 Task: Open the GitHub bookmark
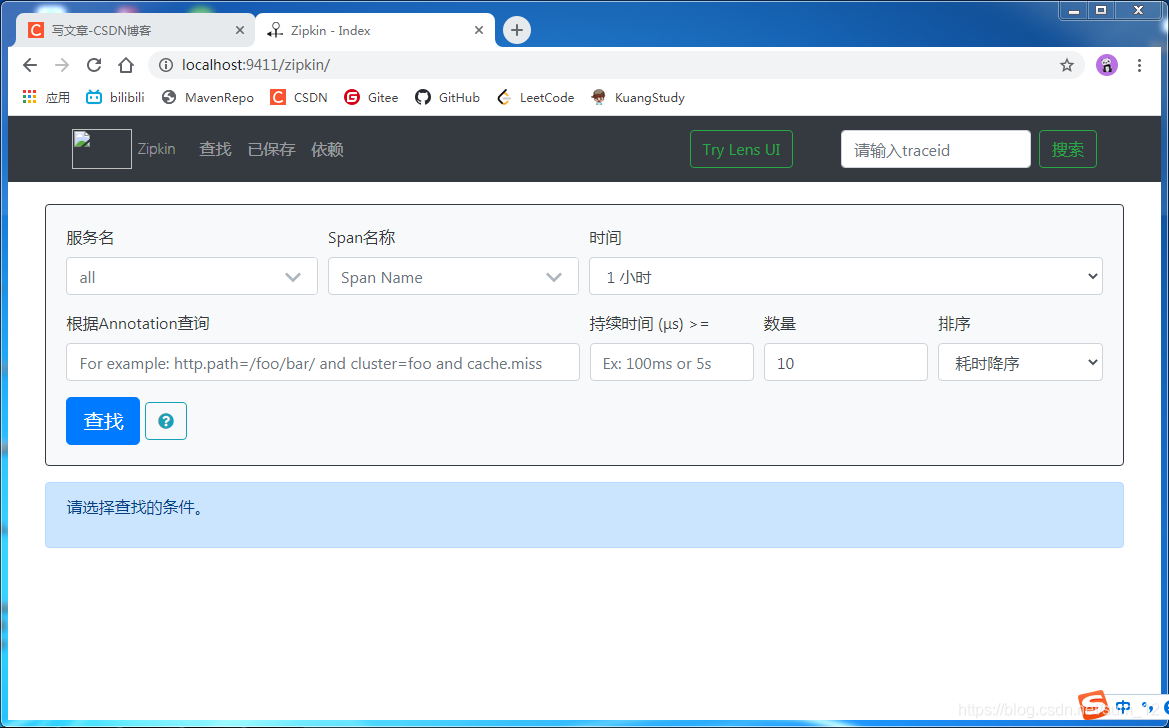pos(447,98)
